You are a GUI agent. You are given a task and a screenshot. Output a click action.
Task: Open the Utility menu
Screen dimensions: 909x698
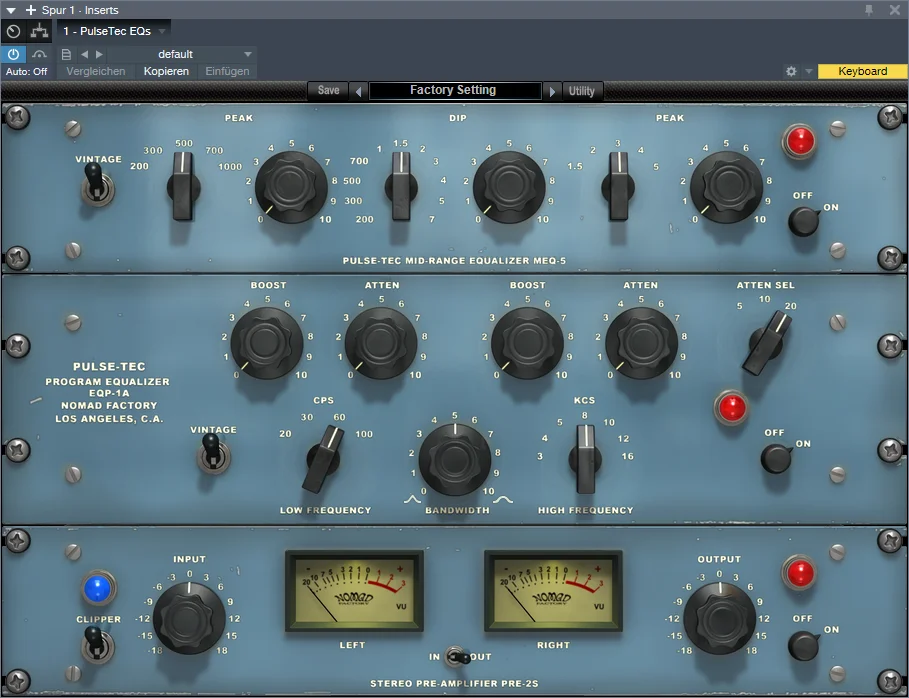pyautogui.click(x=582, y=91)
